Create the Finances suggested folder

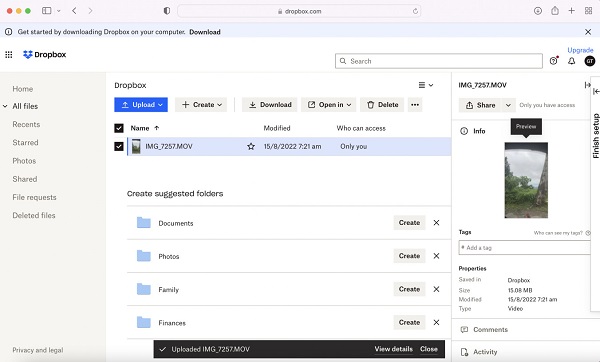pos(409,323)
